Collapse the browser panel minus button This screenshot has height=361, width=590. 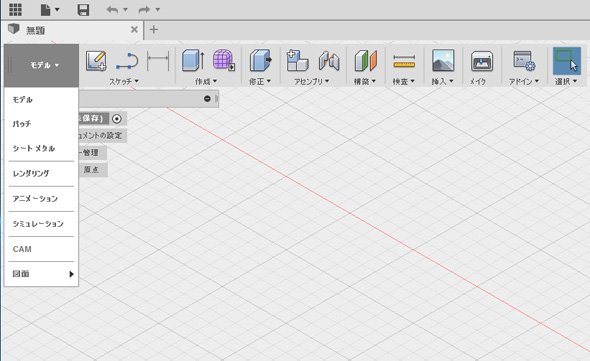coord(207,99)
